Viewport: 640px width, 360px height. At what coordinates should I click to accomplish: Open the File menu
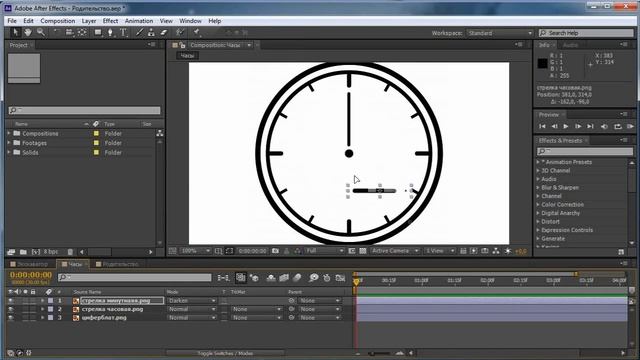pyautogui.click(x=12, y=21)
